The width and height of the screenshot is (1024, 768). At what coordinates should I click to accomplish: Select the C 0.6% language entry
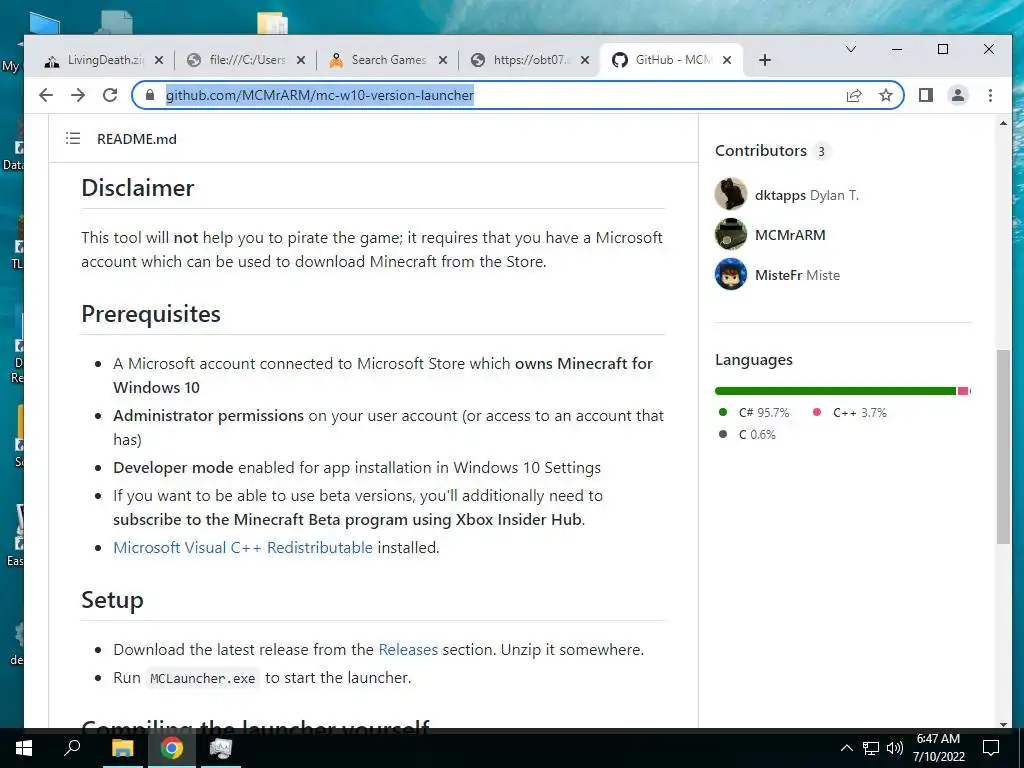pyautogui.click(x=747, y=435)
